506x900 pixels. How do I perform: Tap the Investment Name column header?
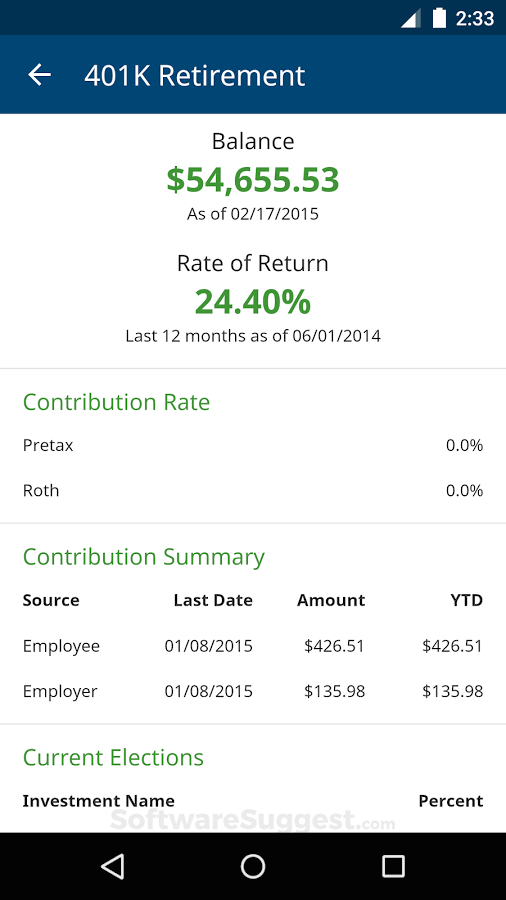pyautogui.click(x=99, y=801)
